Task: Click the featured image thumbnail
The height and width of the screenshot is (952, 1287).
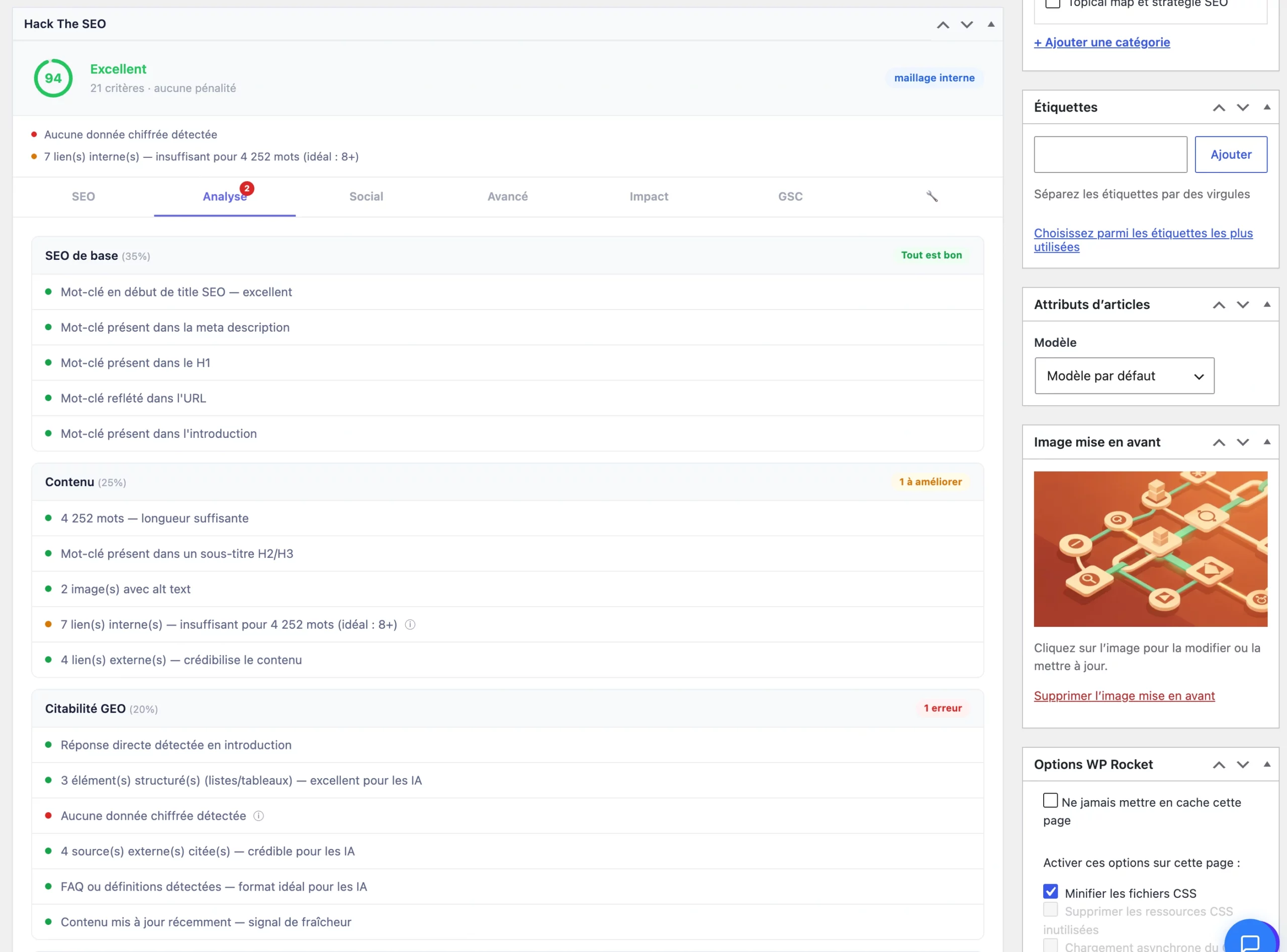Action: [1150, 549]
